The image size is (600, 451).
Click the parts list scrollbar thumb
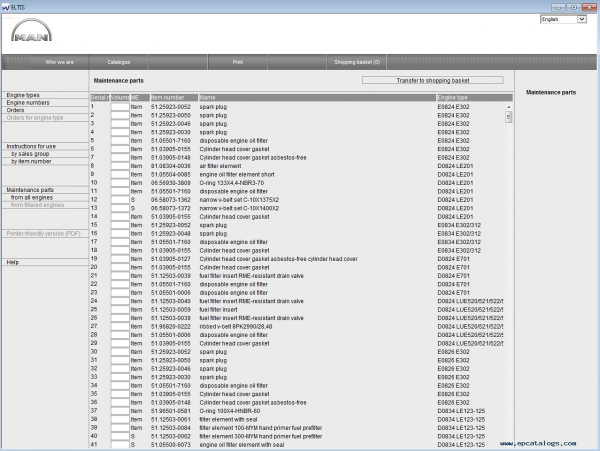509,117
